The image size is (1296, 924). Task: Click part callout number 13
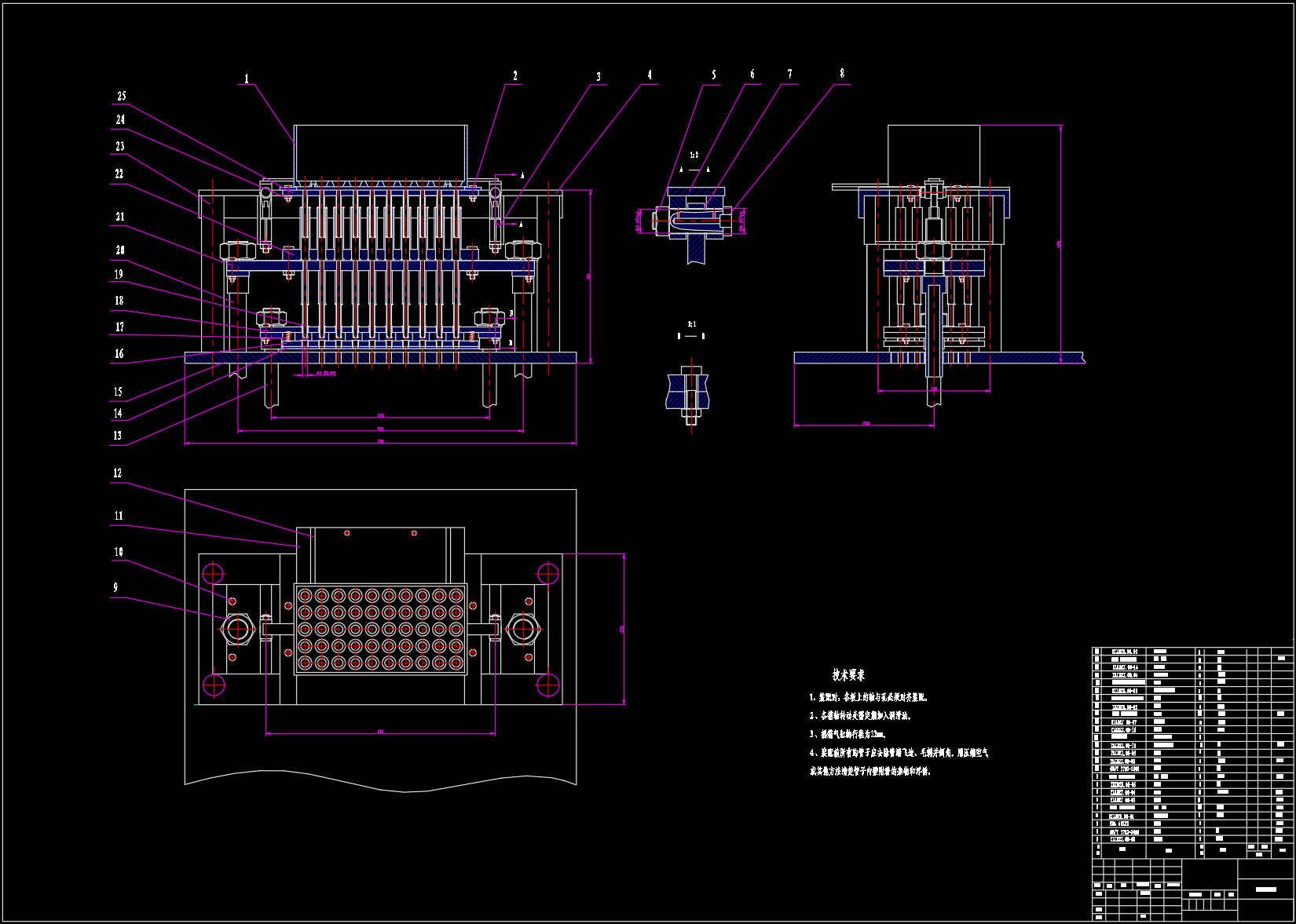click(x=118, y=436)
